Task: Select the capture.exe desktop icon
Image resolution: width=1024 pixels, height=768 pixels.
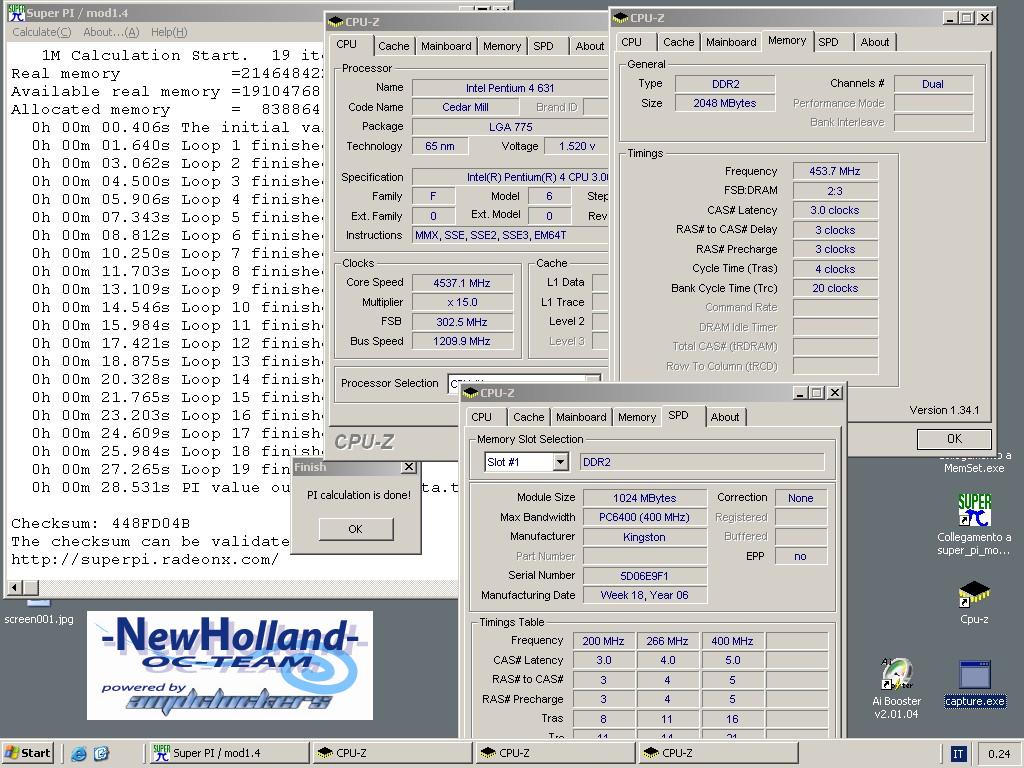Action: click(x=974, y=675)
